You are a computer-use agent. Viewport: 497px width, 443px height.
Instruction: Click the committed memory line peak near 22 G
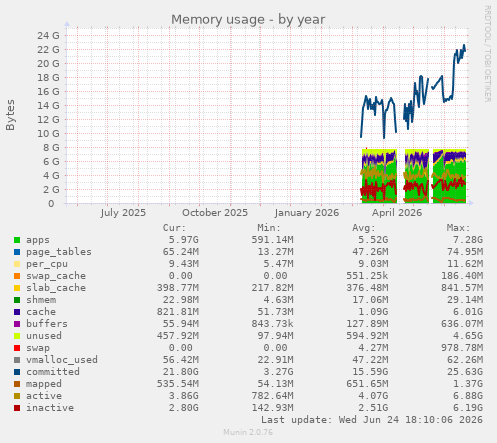(x=464, y=46)
